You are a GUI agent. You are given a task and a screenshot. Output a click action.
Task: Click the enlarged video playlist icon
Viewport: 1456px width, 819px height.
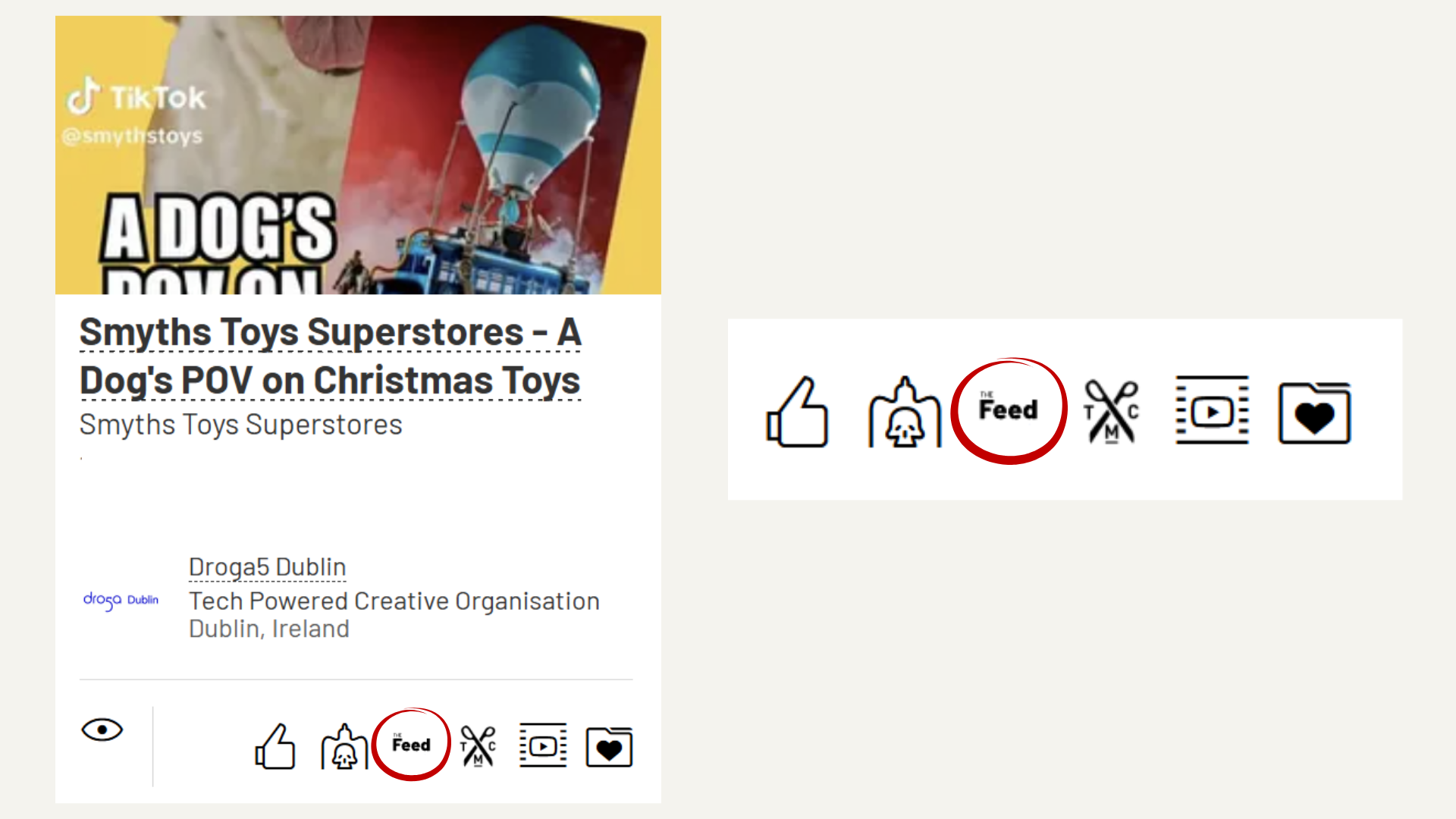pos(1212,410)
